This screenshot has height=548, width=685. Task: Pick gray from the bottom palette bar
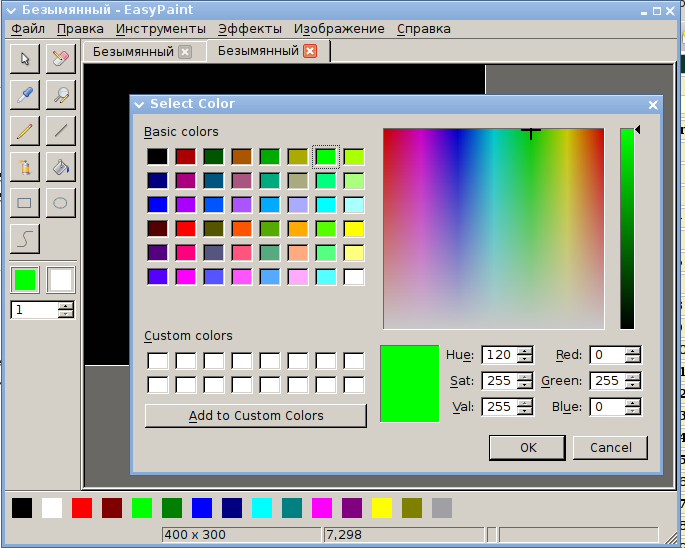pyautogui.click(x=442, y=508)
